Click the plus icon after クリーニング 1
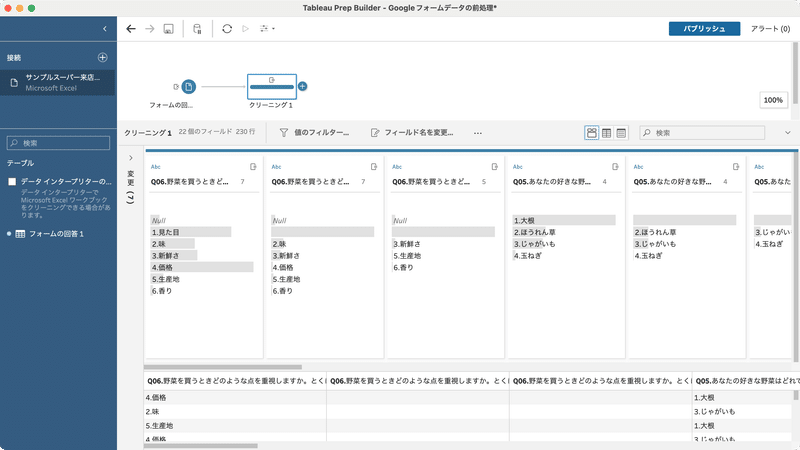The height and width of the screenshot is (450, 800). point(303,86)
